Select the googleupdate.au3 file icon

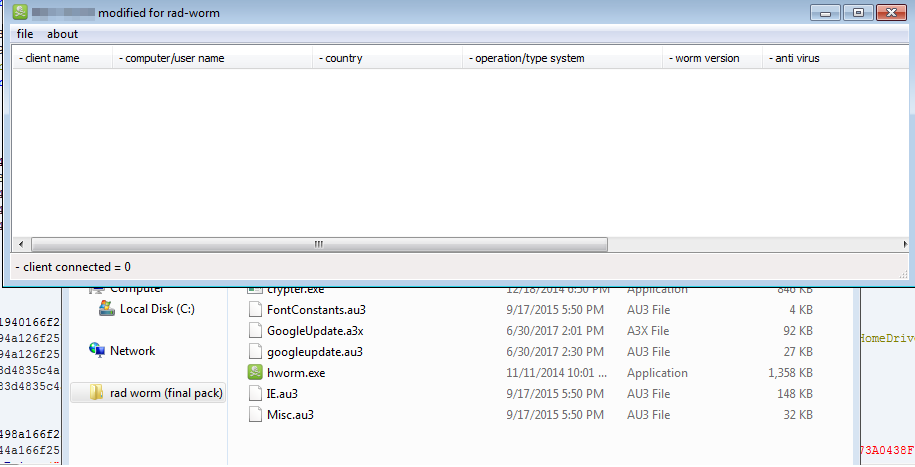point(254,352)
